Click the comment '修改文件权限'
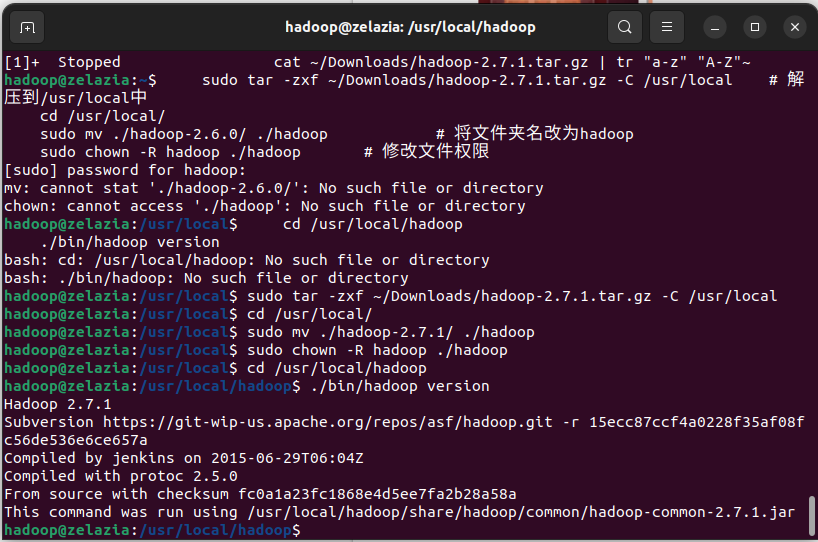818x542 pixels. click(x=436, y=152)
